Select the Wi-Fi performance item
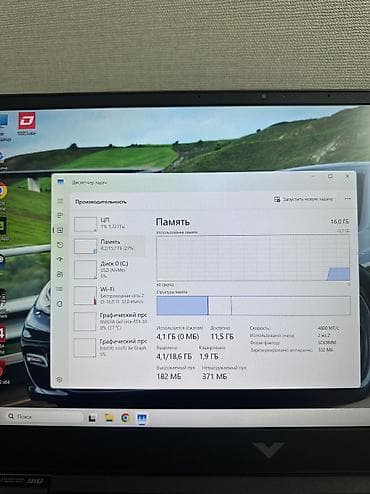Viewport: 370px width, 494px height. point(109,295)
